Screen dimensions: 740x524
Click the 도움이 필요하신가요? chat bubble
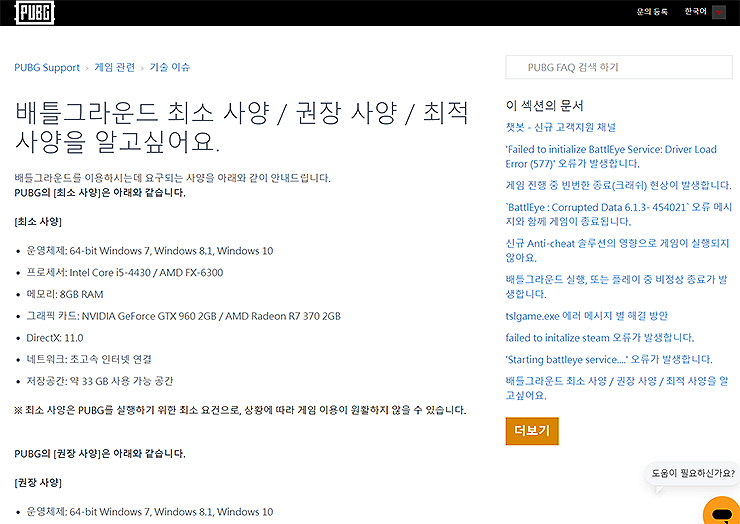pyautogui.click(x=693, y=473)
